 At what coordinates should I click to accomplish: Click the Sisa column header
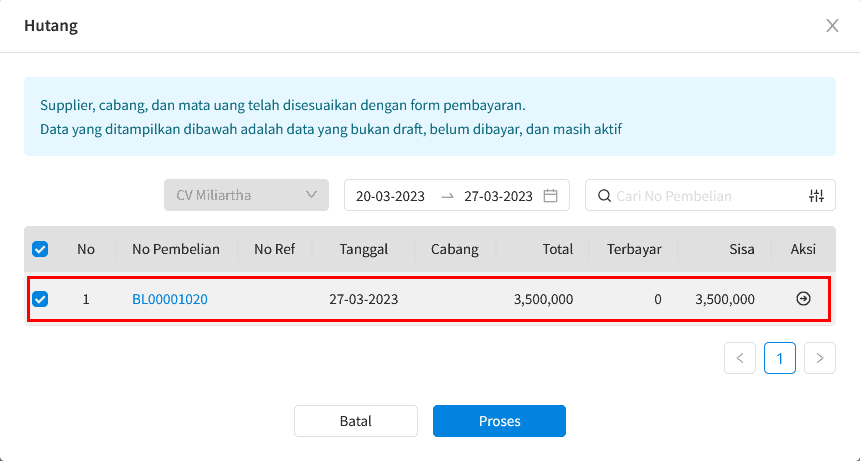742,249
